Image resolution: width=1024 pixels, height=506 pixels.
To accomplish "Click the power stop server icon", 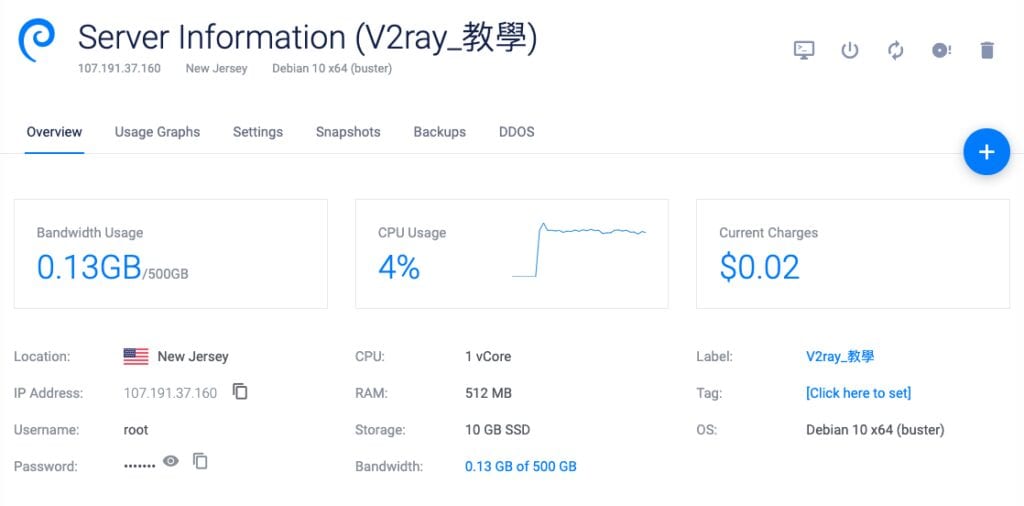I will click(850, 50).
